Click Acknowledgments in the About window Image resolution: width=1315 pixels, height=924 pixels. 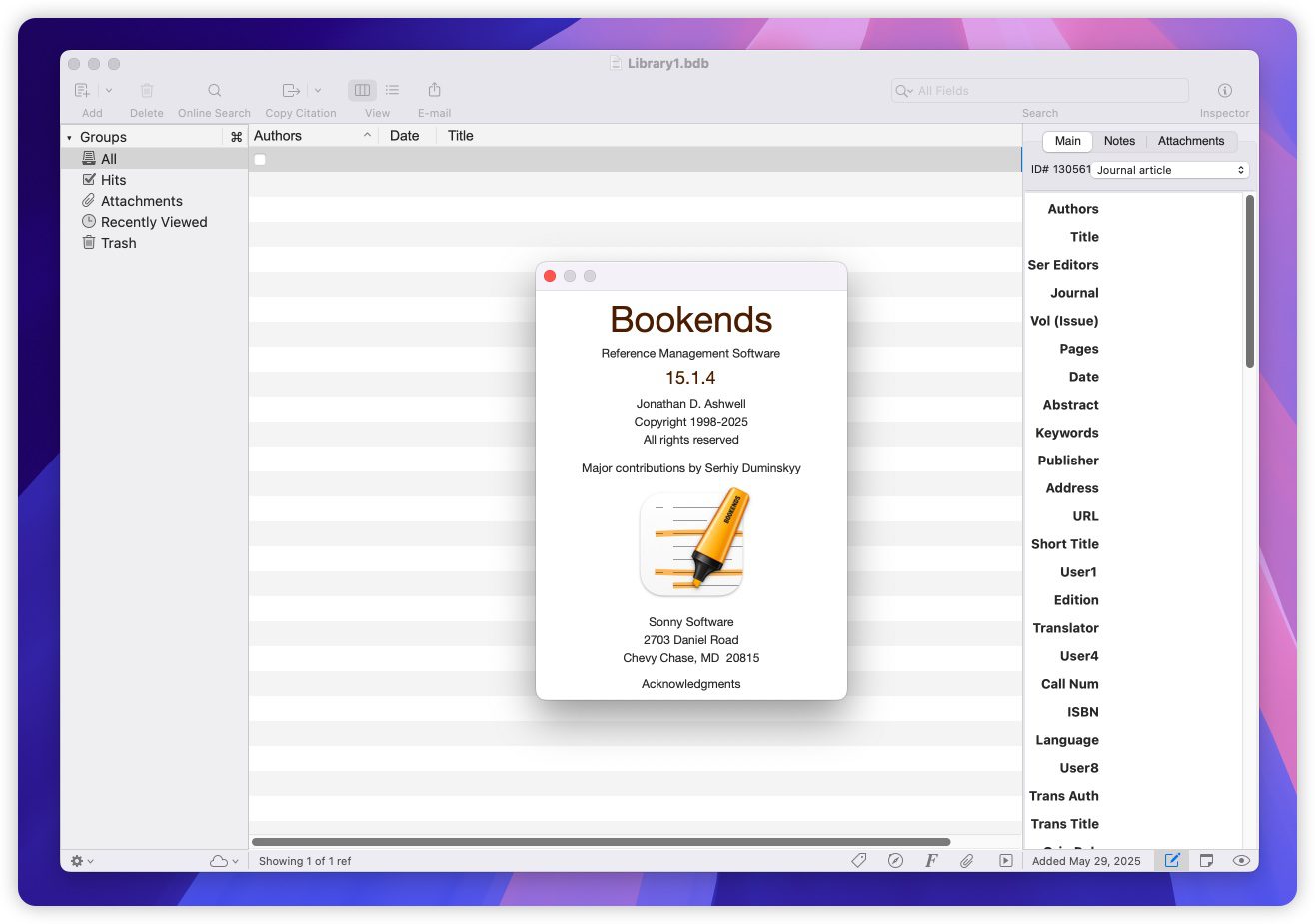(690, 684)
